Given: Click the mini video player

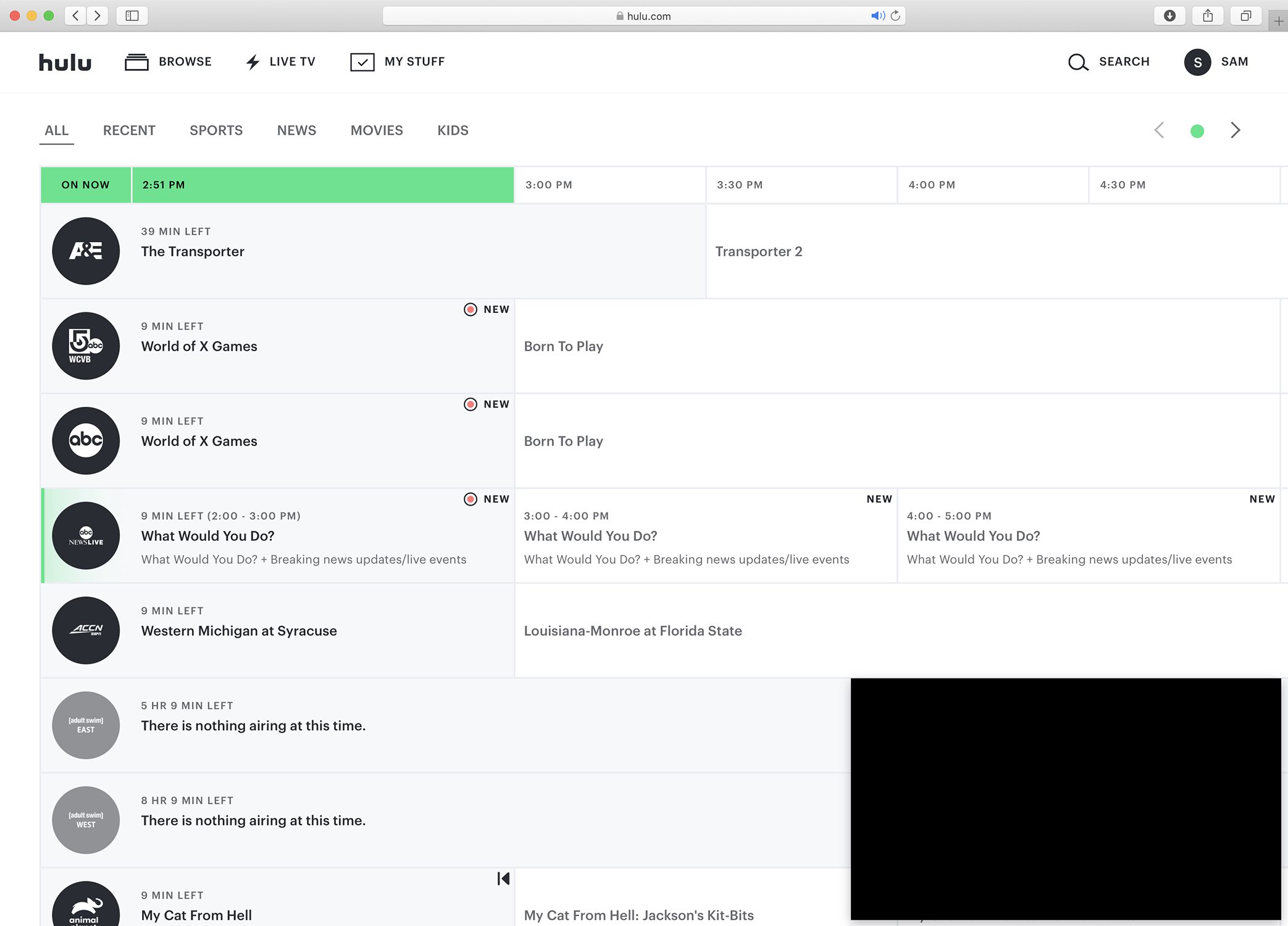Looking at the screenshot, I should click(1066, 799).
